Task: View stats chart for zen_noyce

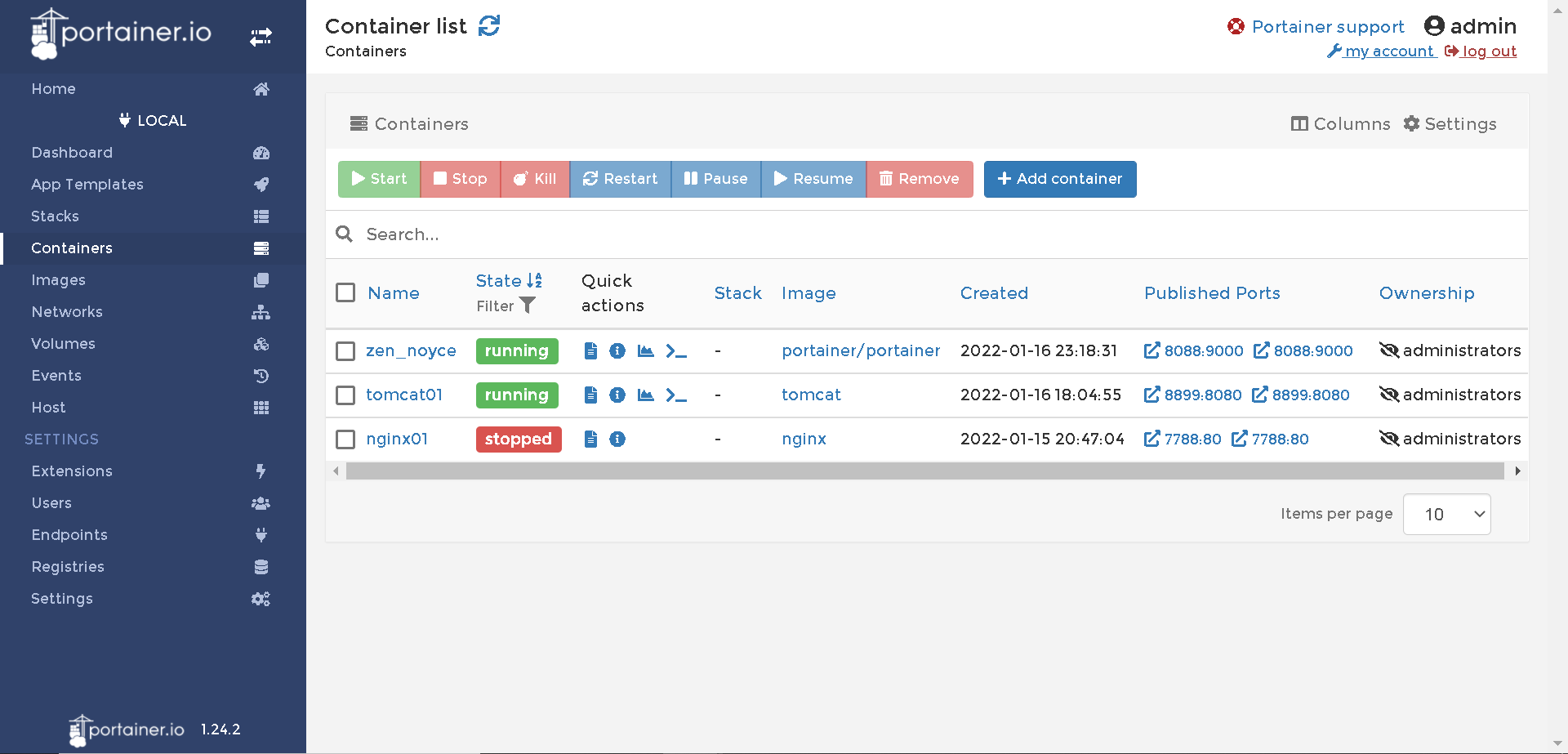Action: (x=645, y=350)
